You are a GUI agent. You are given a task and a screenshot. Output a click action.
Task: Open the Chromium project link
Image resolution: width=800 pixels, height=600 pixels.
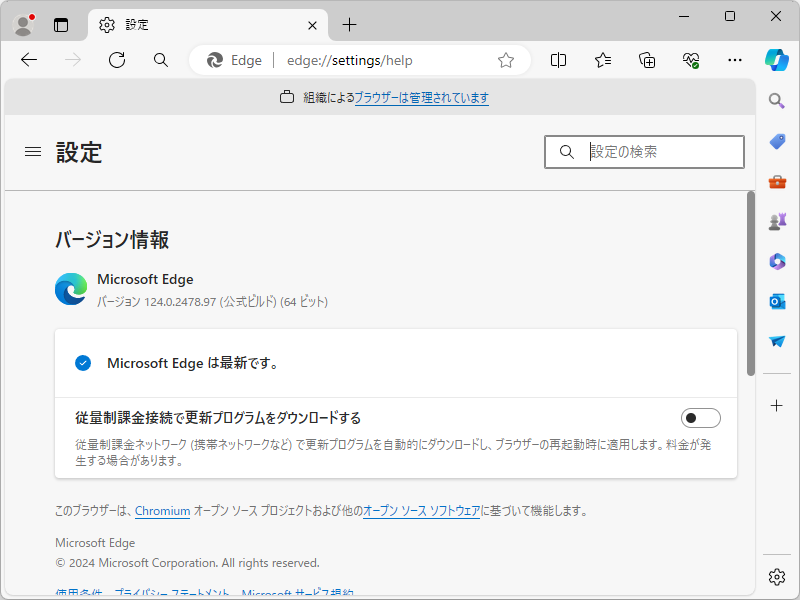tap(162, 511)
